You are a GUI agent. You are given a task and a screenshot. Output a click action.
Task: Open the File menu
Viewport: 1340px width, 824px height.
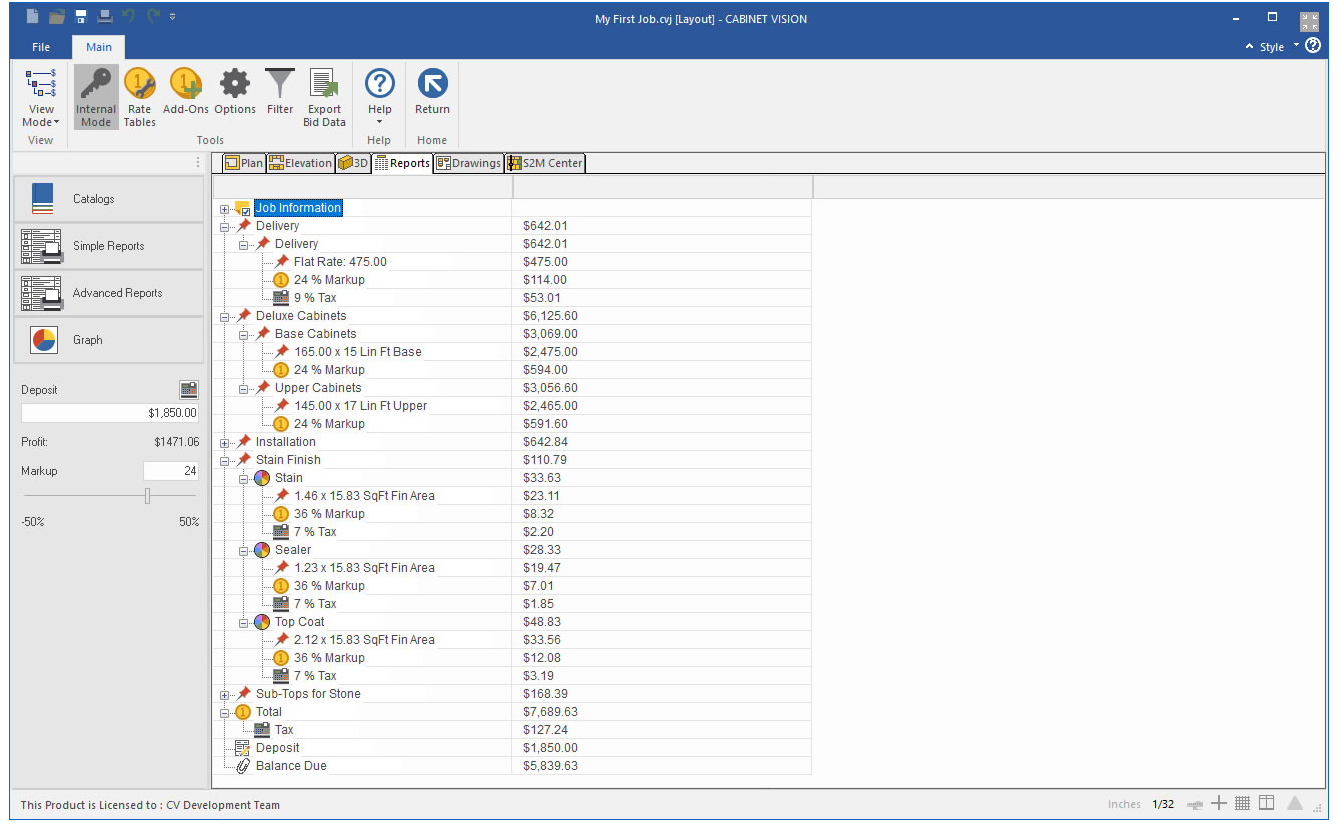tap(41, 47)
